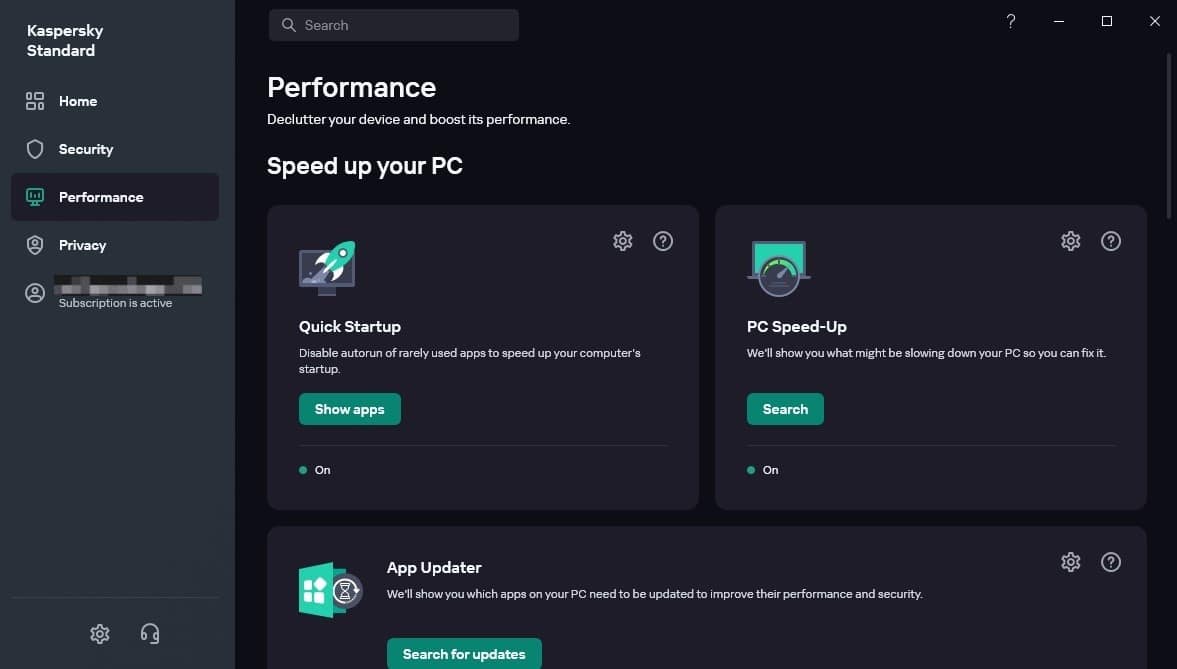Contact support using the headset icon
Viewport: 1177px width, 669px height.
click(150, 633)
